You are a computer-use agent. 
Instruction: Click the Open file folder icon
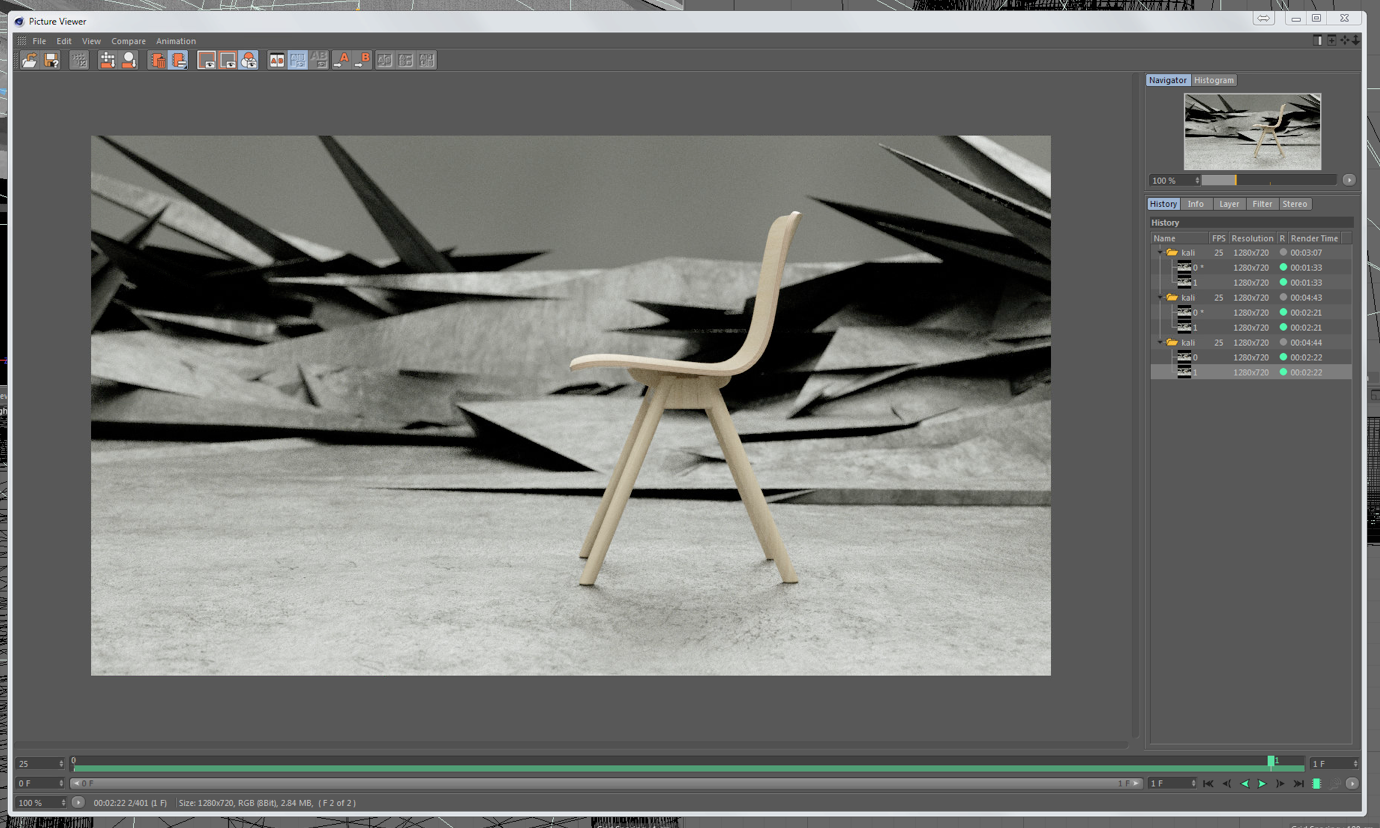point(30,61)
